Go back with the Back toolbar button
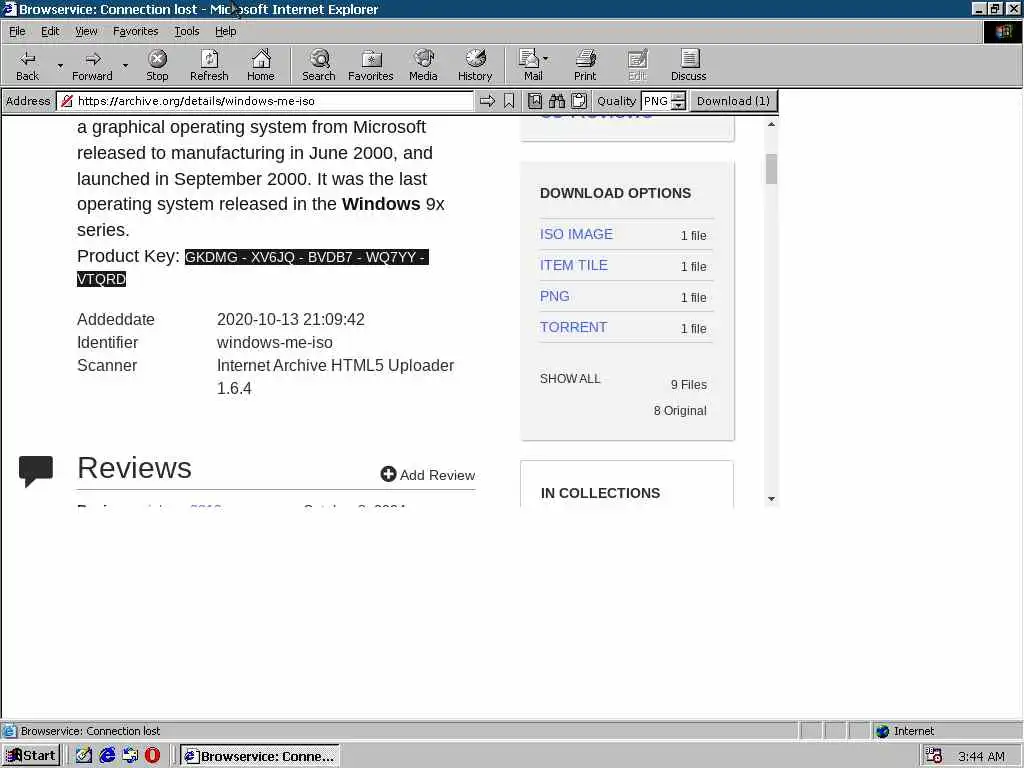The height and width of the screenshot is (768, 1024). point(27,65)
